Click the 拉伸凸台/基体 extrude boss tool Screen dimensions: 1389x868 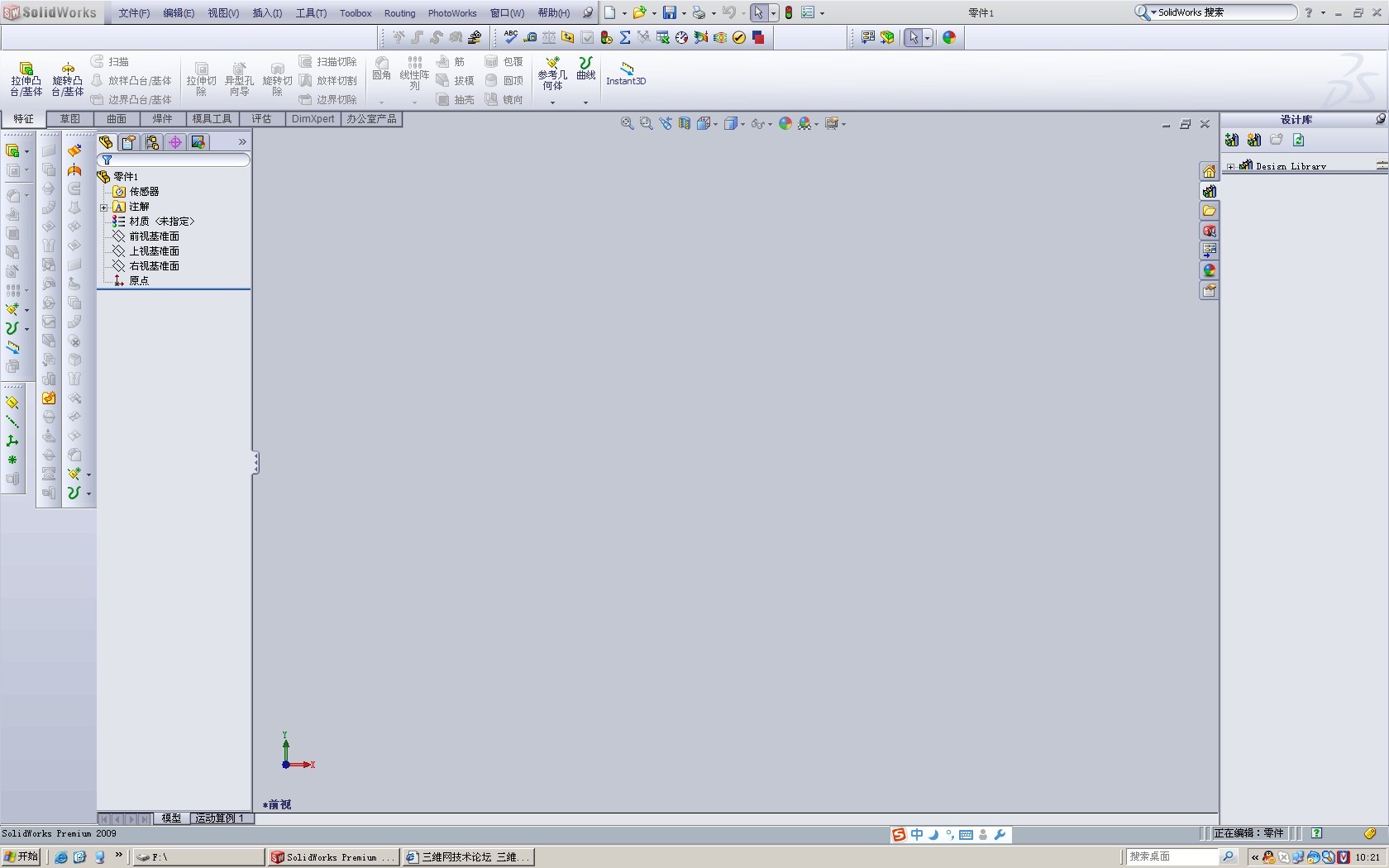(x=26, y=79)
